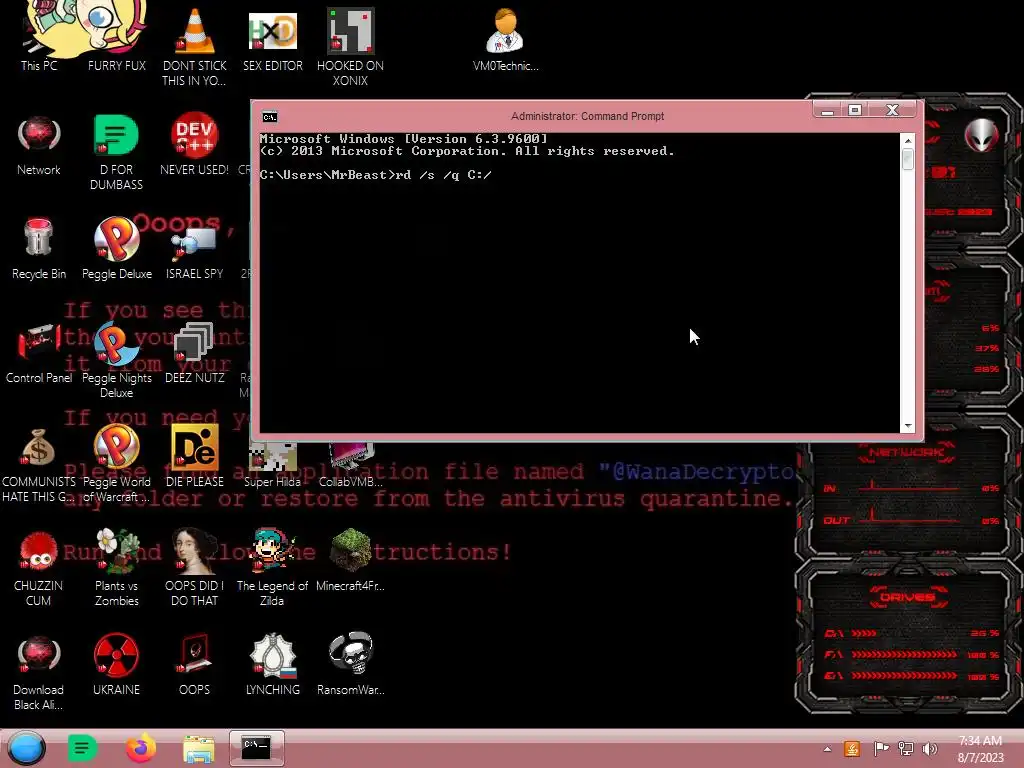Select the Download Black Ali icon
The width and height of the screenshot is (1024, 768).
pos(39,671)
